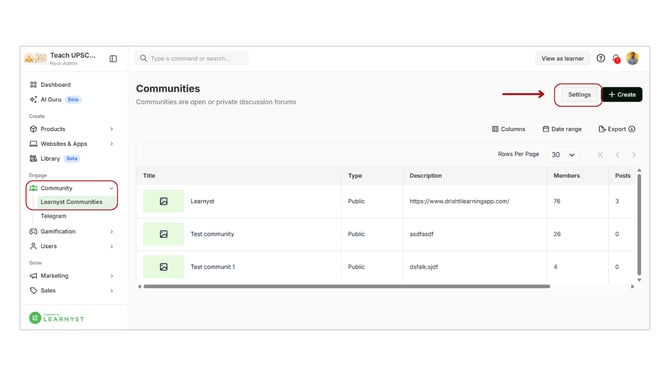Collapse the Community submenu chevron
This screenshot has width=670, height=376.
click(112, 188)
